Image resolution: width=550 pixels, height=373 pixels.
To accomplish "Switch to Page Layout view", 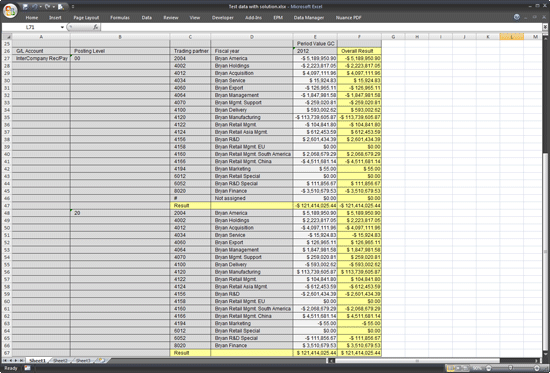I will coord(458,368).
